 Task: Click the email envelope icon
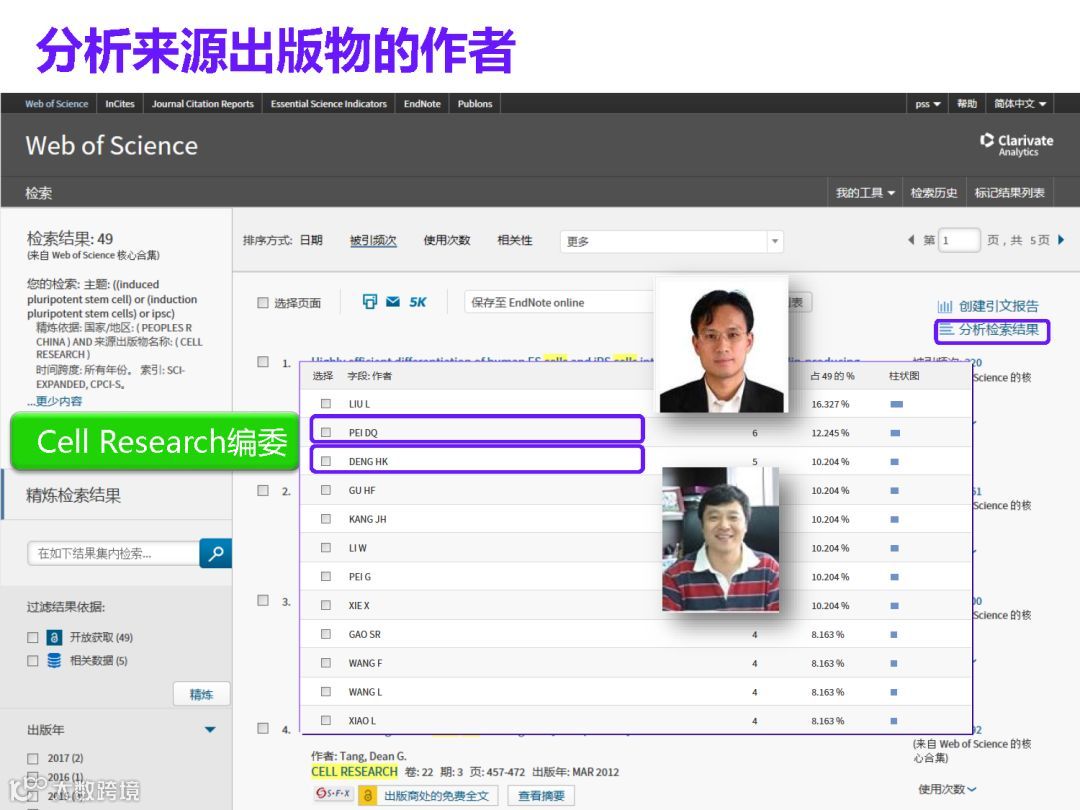point(393,302)
